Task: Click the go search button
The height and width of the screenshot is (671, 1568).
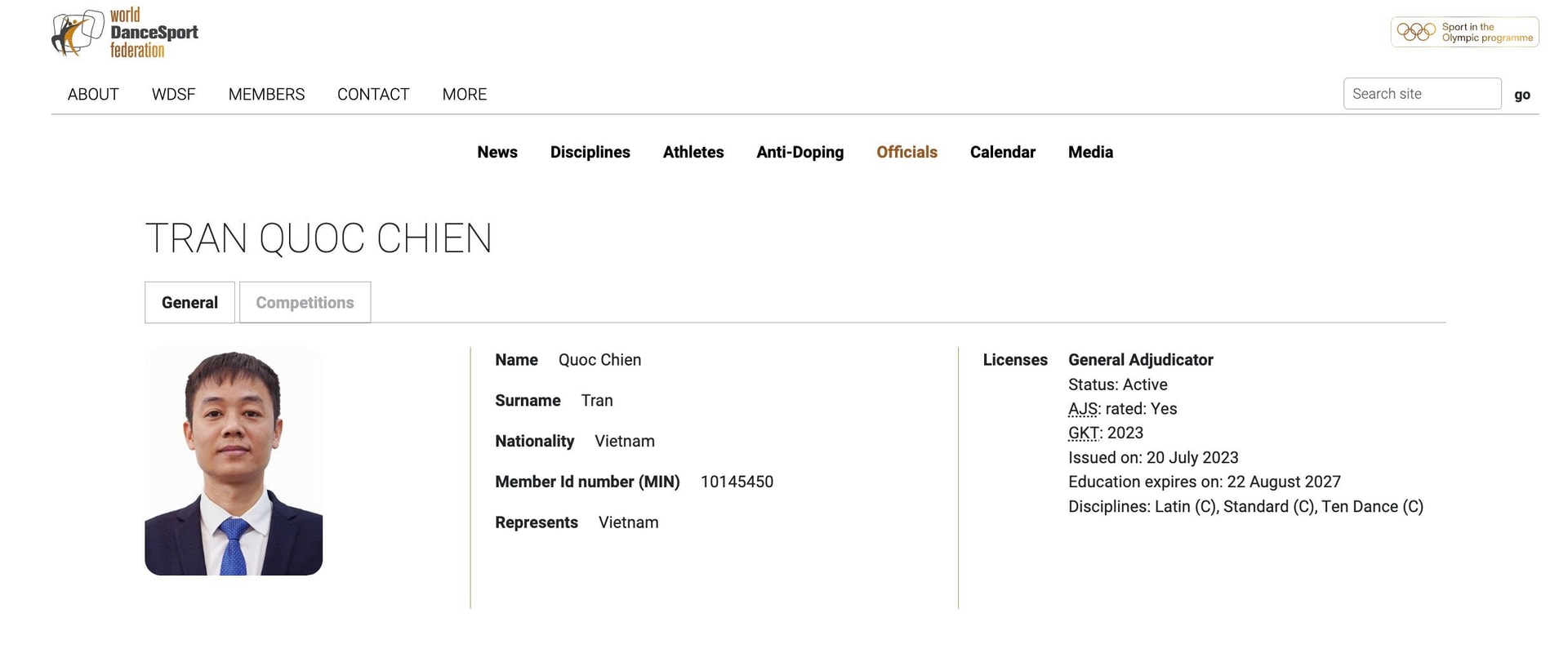Action: coord(1521,95)
